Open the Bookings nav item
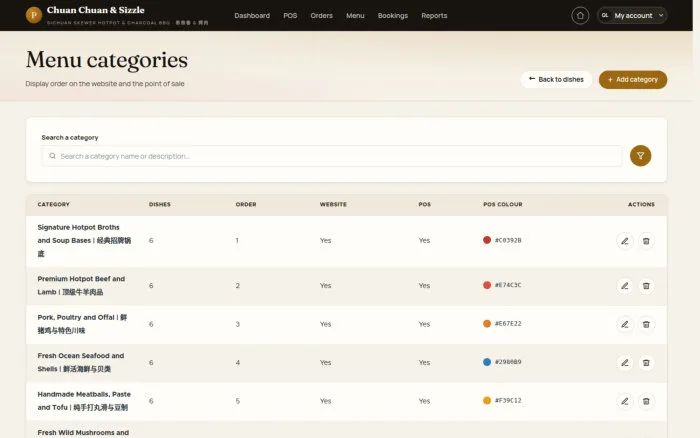700x438 pixels. coord(393,16)
